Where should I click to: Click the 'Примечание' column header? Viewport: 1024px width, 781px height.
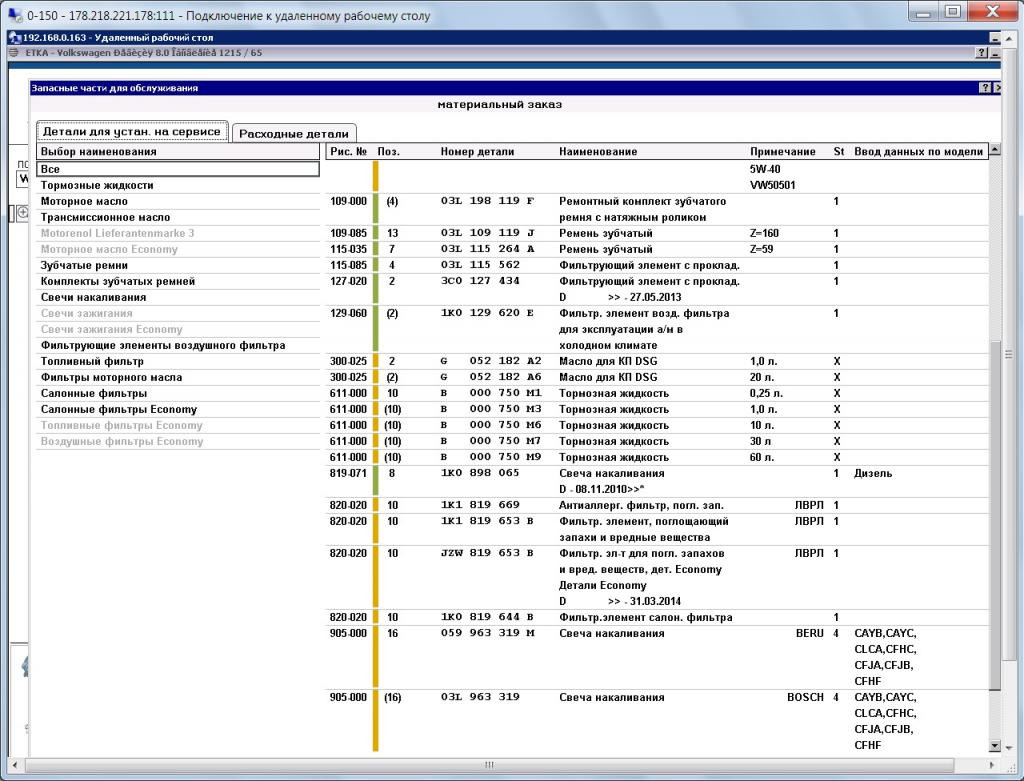782,151
